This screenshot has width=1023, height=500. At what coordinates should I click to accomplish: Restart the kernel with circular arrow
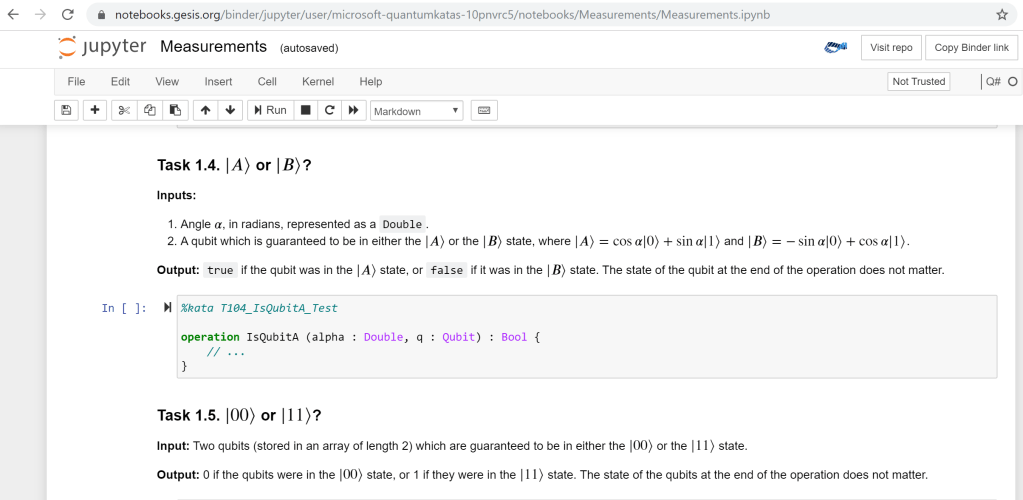pos(329,110)
